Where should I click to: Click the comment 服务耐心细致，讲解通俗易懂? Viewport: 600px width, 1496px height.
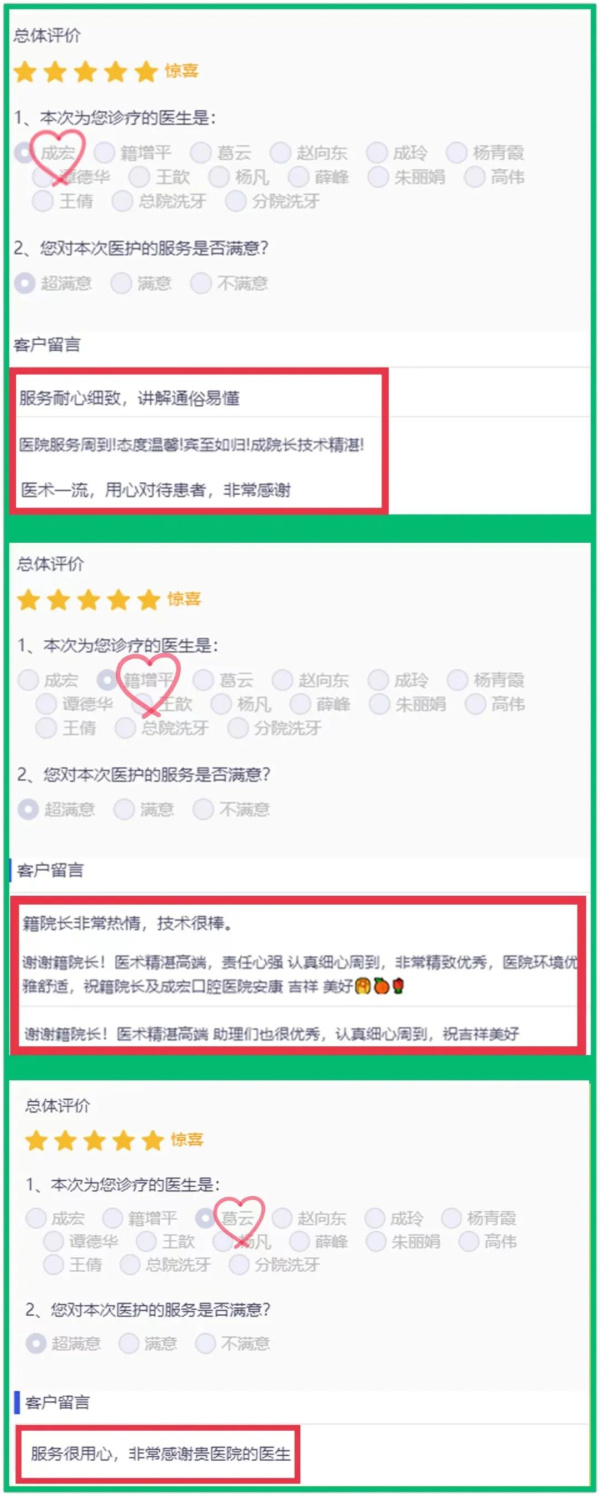130,399
